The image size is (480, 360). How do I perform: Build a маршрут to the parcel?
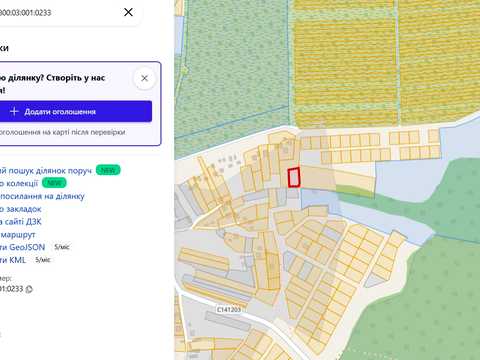click(18, 235)
